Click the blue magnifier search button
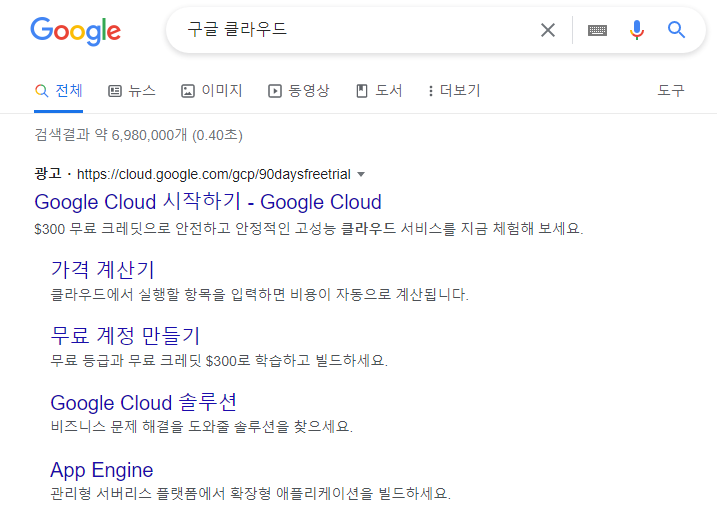Screen dimensions: 717x520 (676, 30)
